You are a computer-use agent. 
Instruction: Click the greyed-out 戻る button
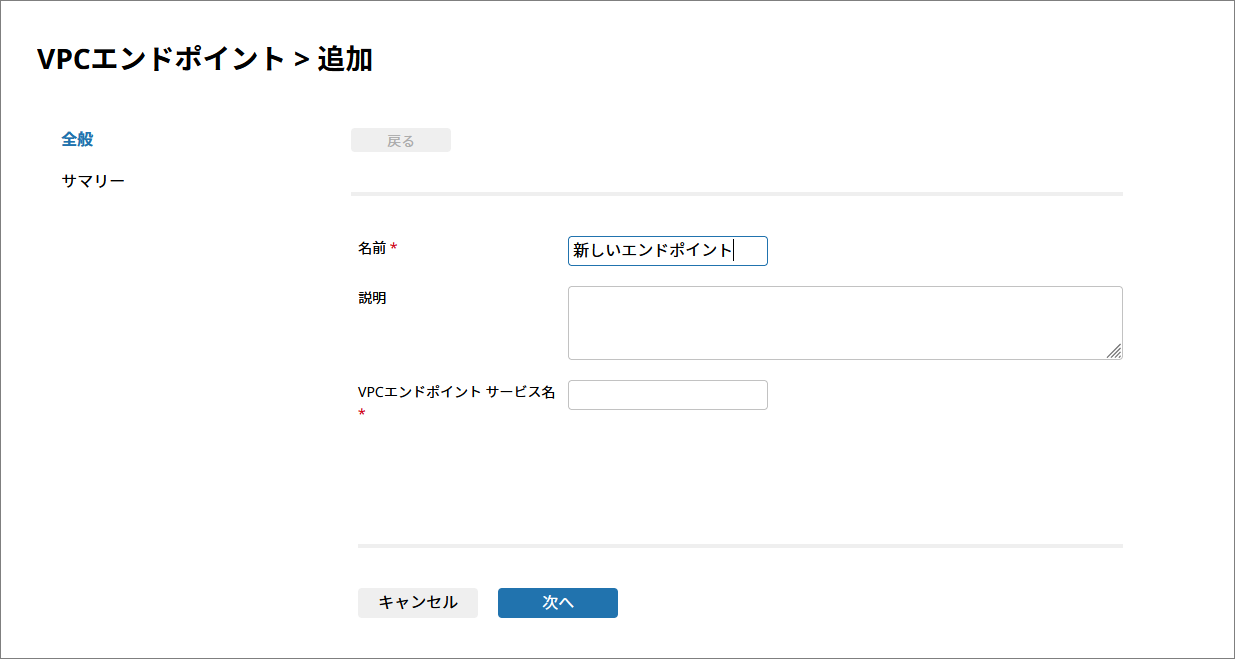pos(400,141)
